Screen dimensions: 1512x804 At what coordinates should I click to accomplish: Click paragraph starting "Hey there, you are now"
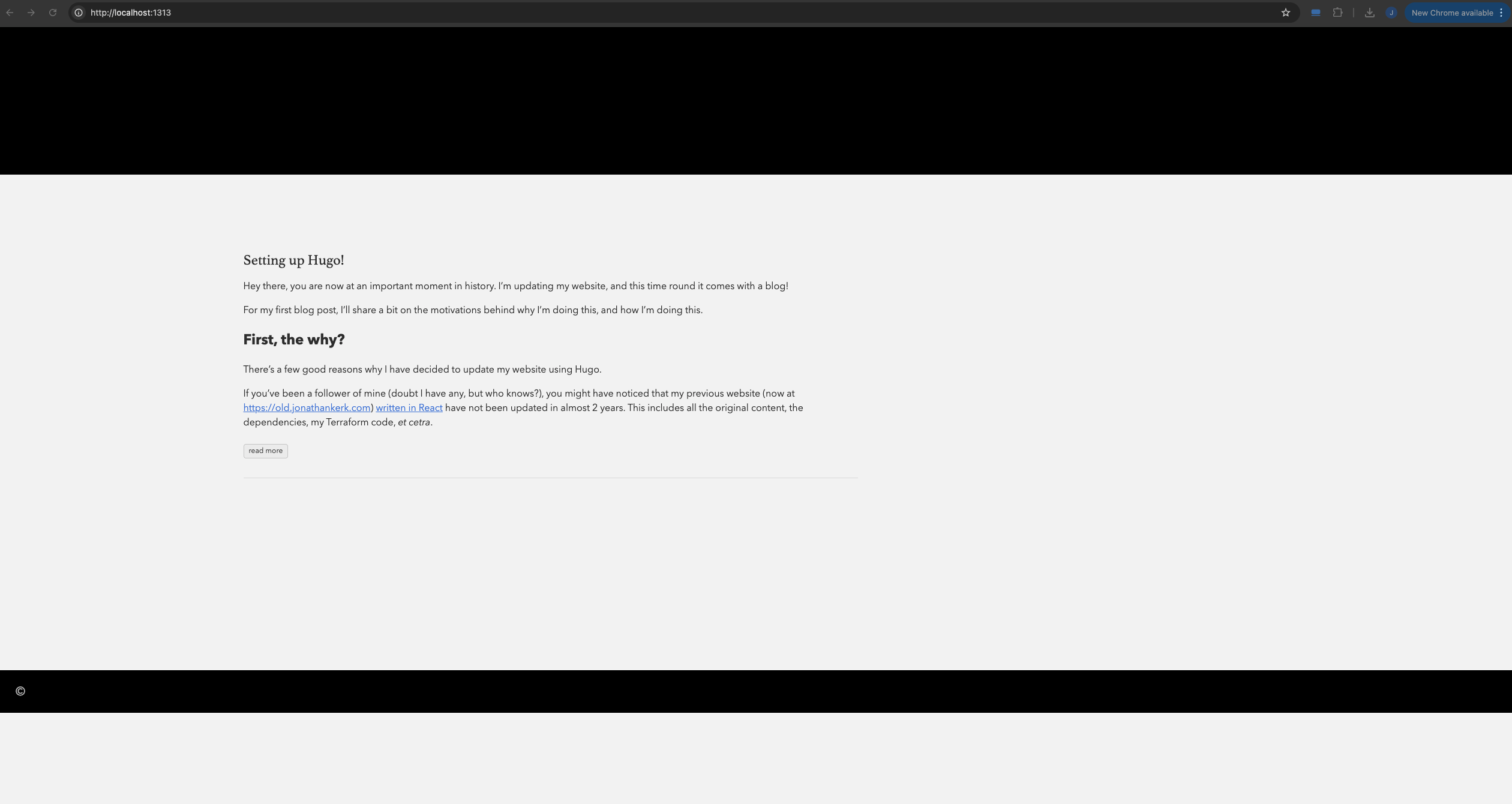tap(515, 286)
